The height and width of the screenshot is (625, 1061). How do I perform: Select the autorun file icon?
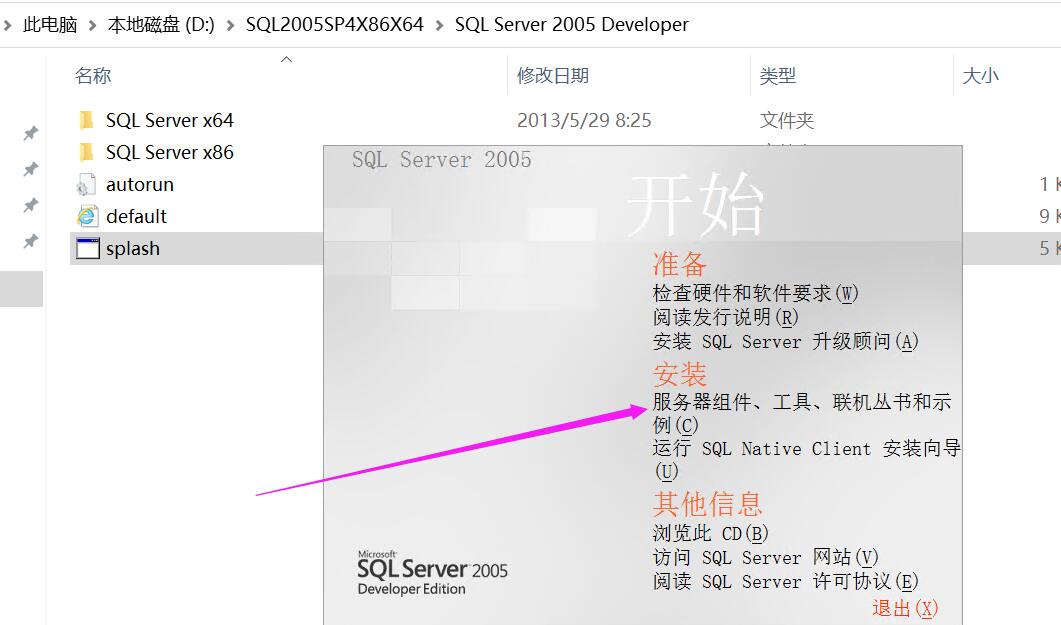pos(87,185)
